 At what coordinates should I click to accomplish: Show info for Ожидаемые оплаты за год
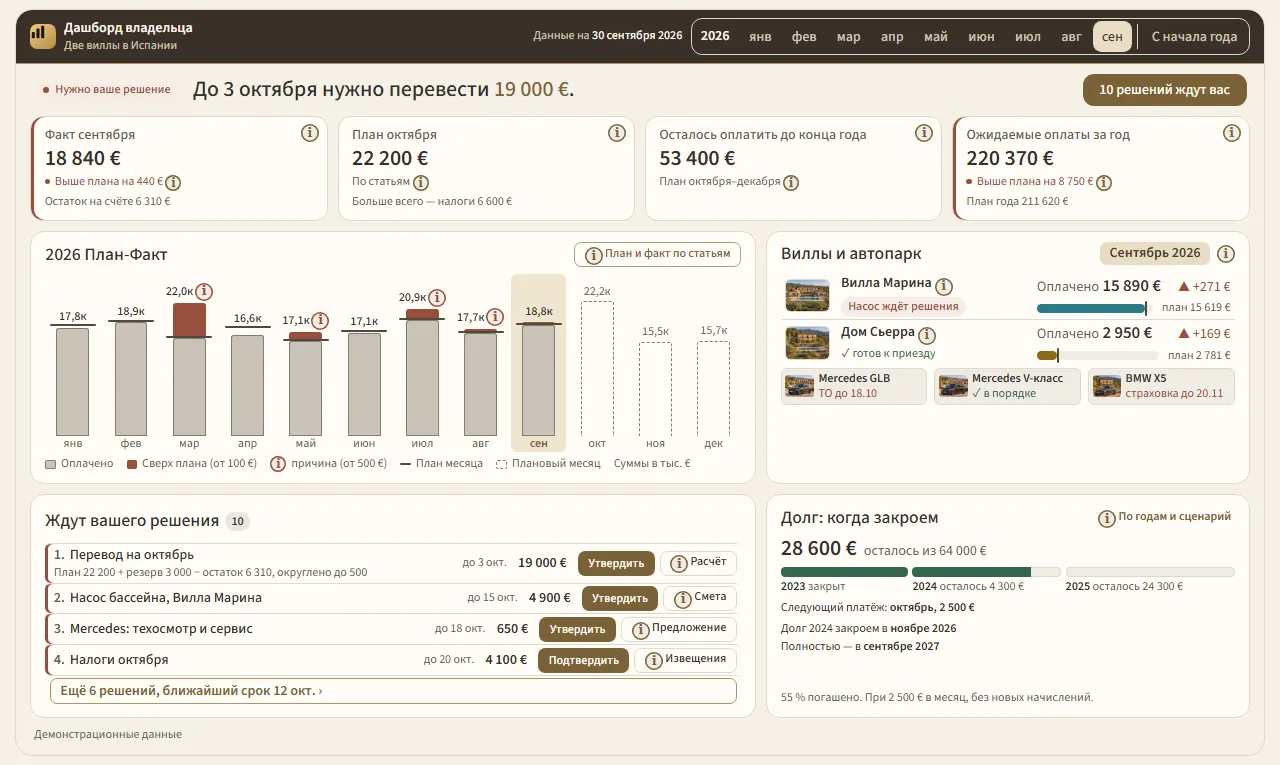pos(1231,133)
